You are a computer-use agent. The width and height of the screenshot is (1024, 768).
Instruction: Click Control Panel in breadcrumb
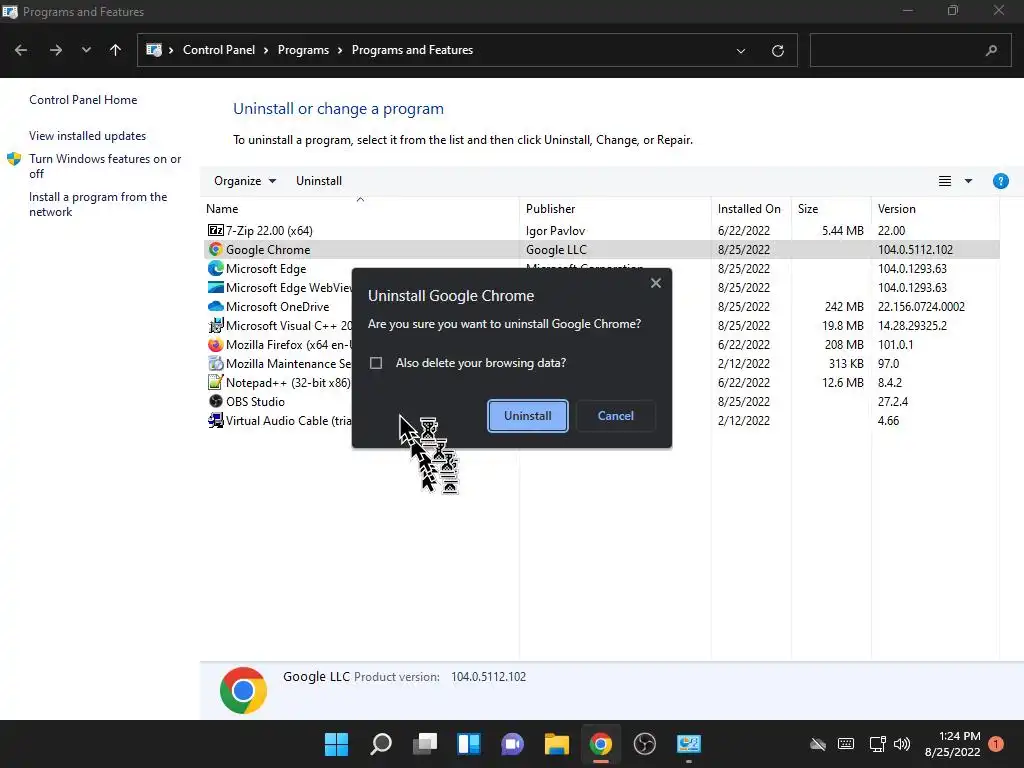(219, 50)
